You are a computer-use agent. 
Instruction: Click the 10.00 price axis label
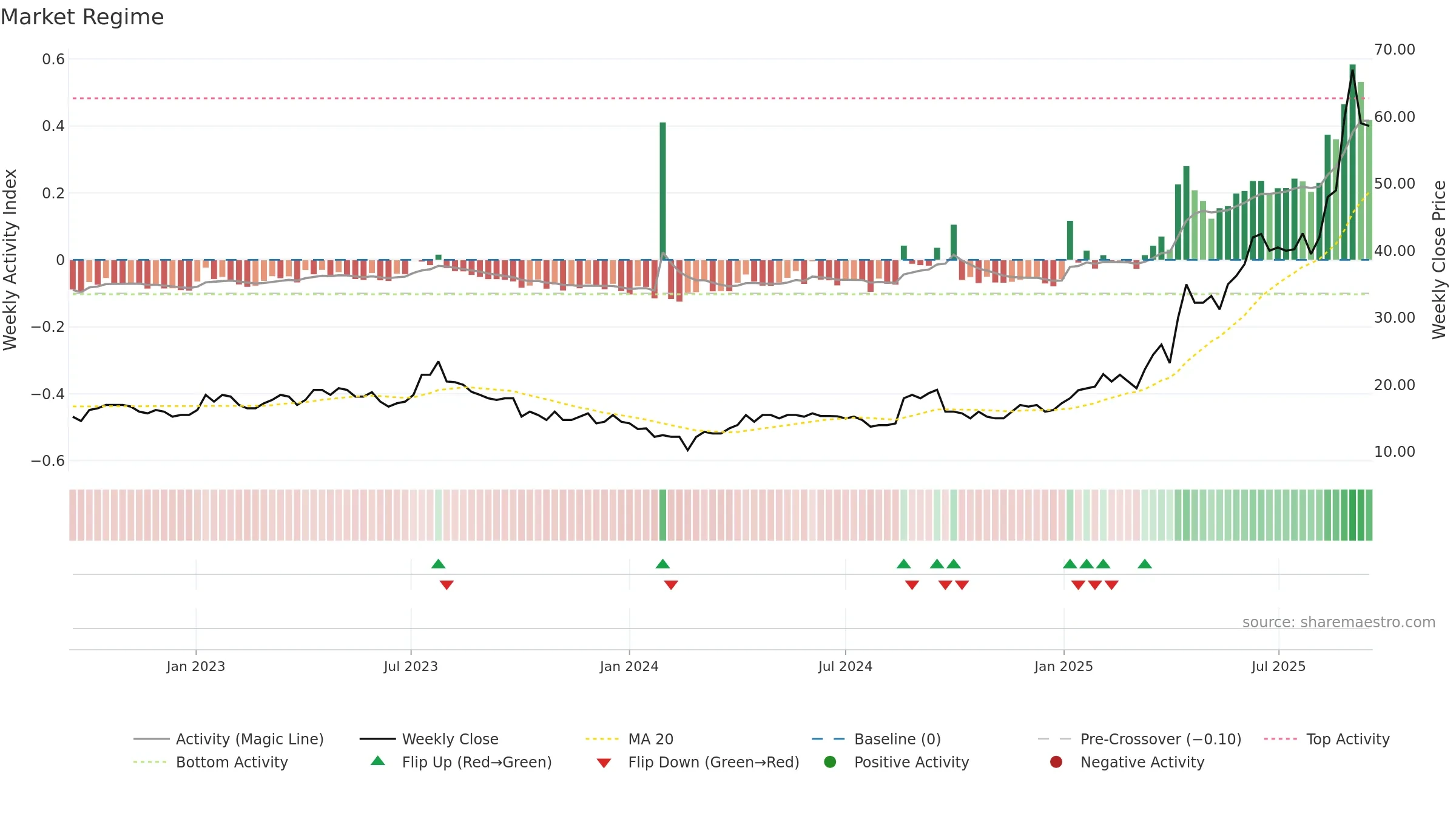1395,451
